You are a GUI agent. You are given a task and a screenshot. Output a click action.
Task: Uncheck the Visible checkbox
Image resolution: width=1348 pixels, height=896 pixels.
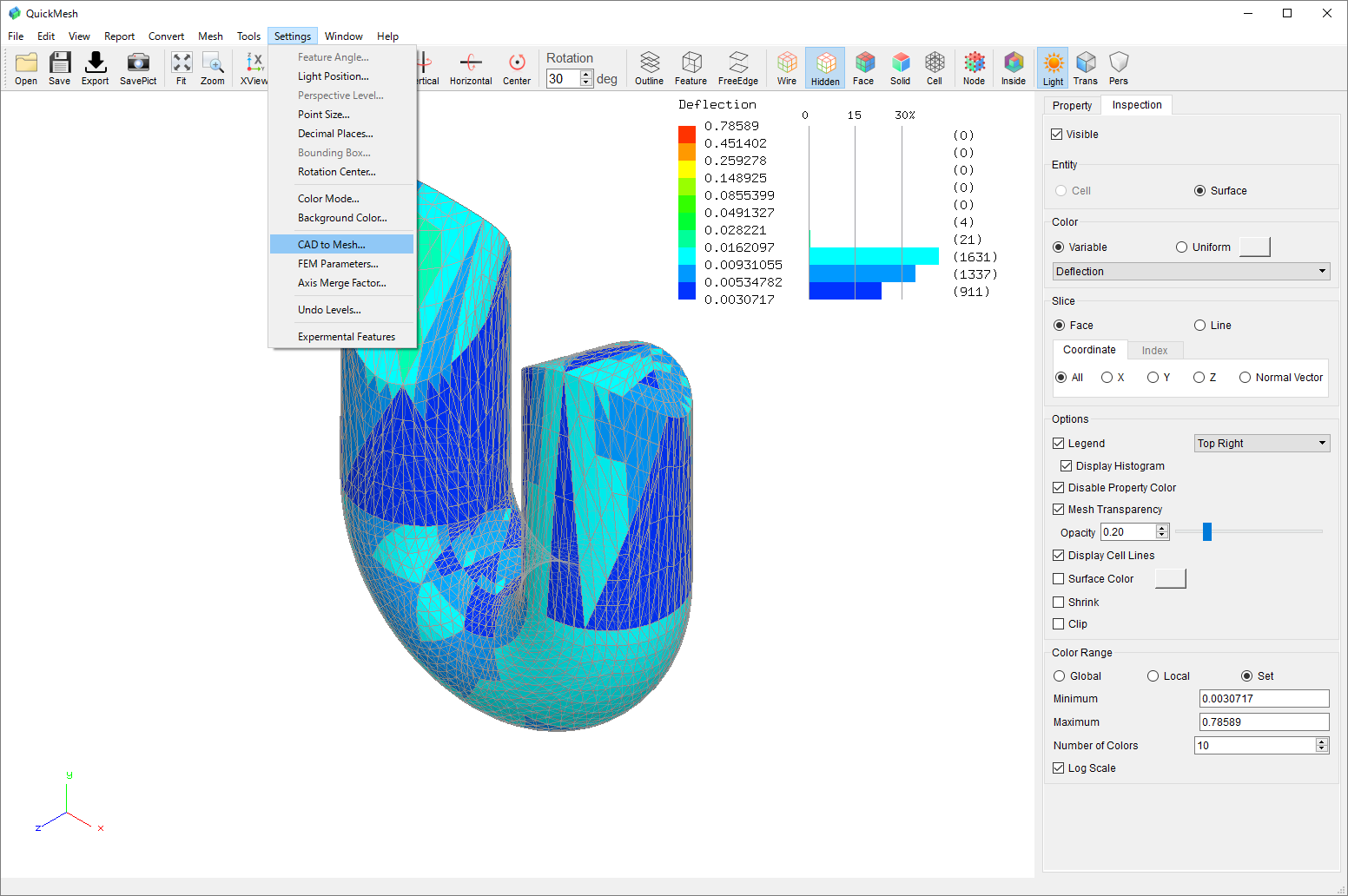tap(1057, 135)
